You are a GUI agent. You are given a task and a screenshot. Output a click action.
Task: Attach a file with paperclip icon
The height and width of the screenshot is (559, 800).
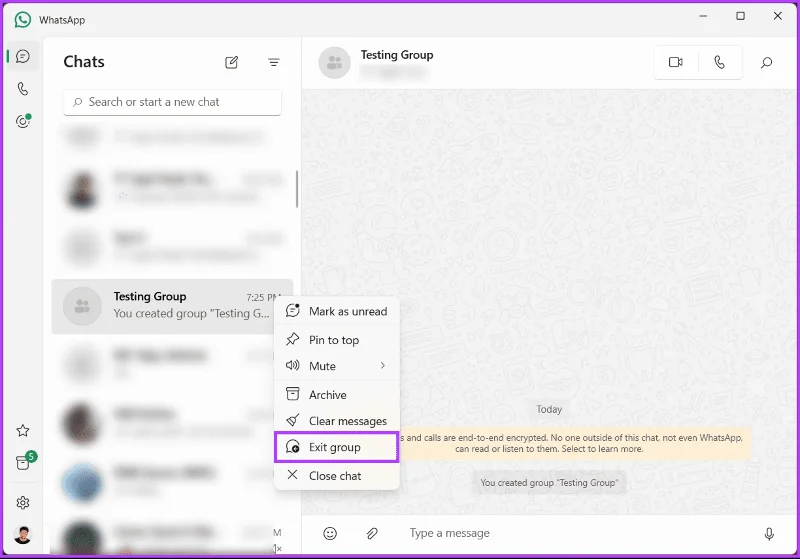pos(372,533)
